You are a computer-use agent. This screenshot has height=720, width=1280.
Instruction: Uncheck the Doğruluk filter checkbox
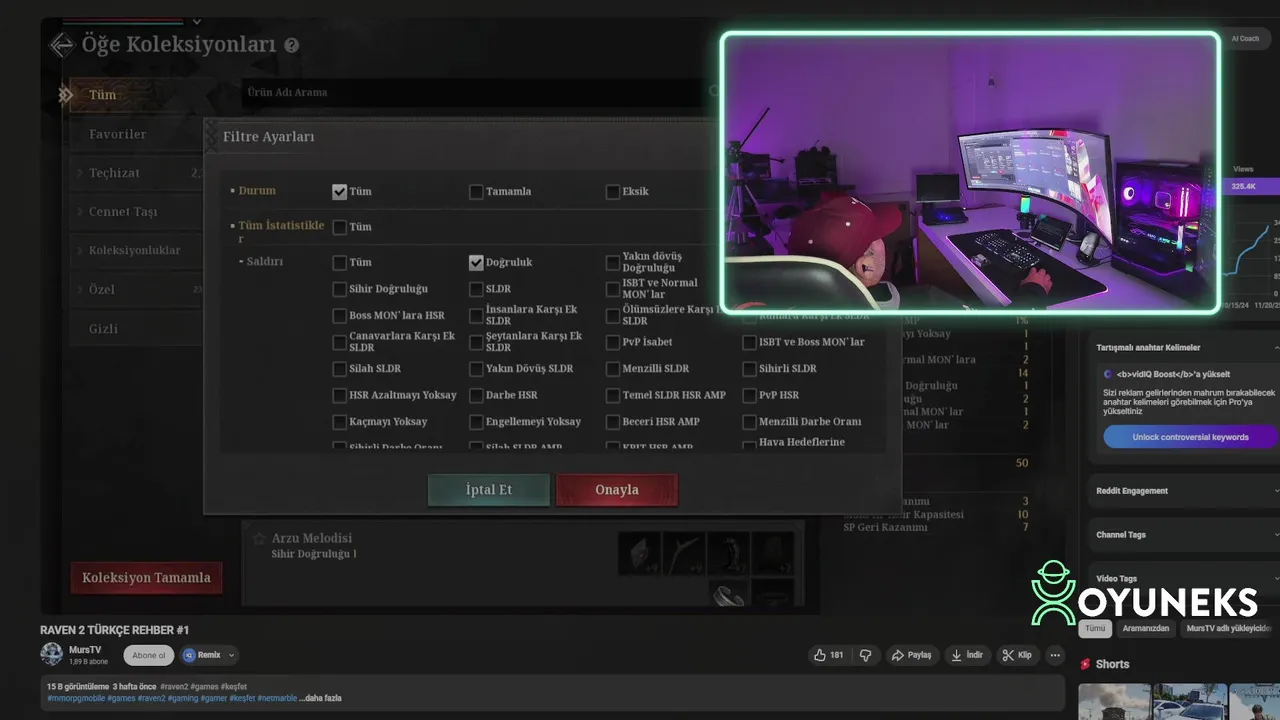(x=476, y=262)
